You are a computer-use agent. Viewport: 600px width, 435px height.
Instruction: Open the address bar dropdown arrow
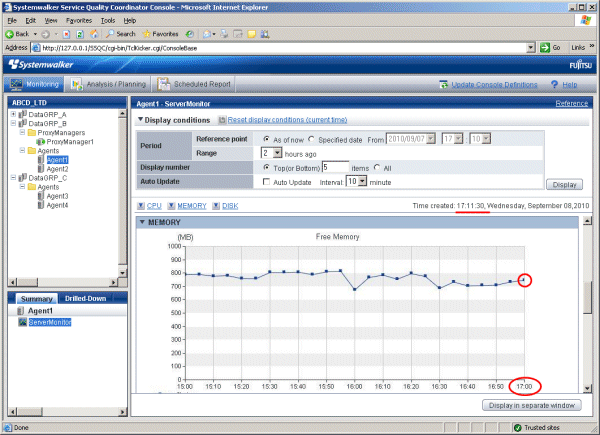coord(530,48)
